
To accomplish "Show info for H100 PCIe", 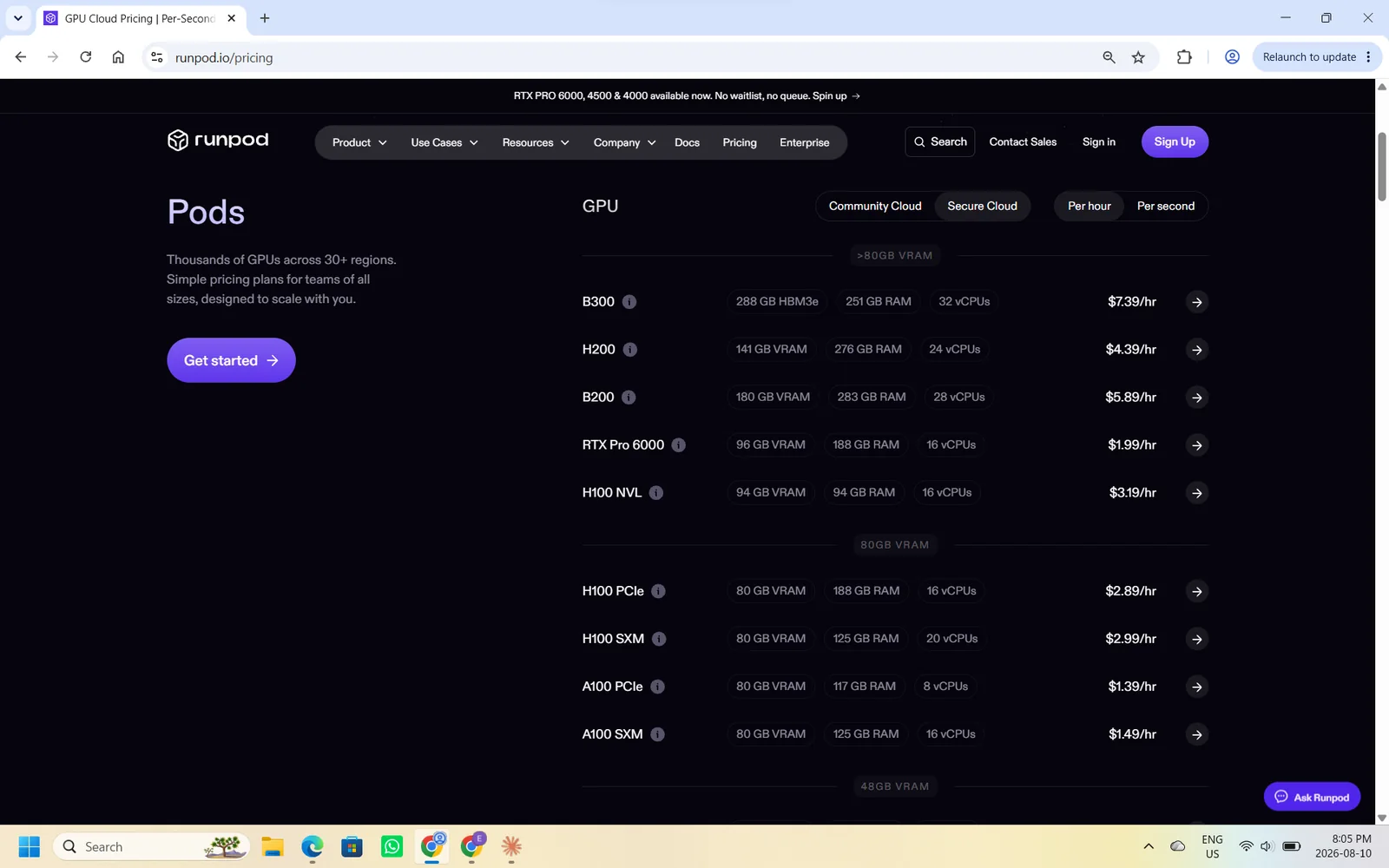I will (x=658, y=591).
